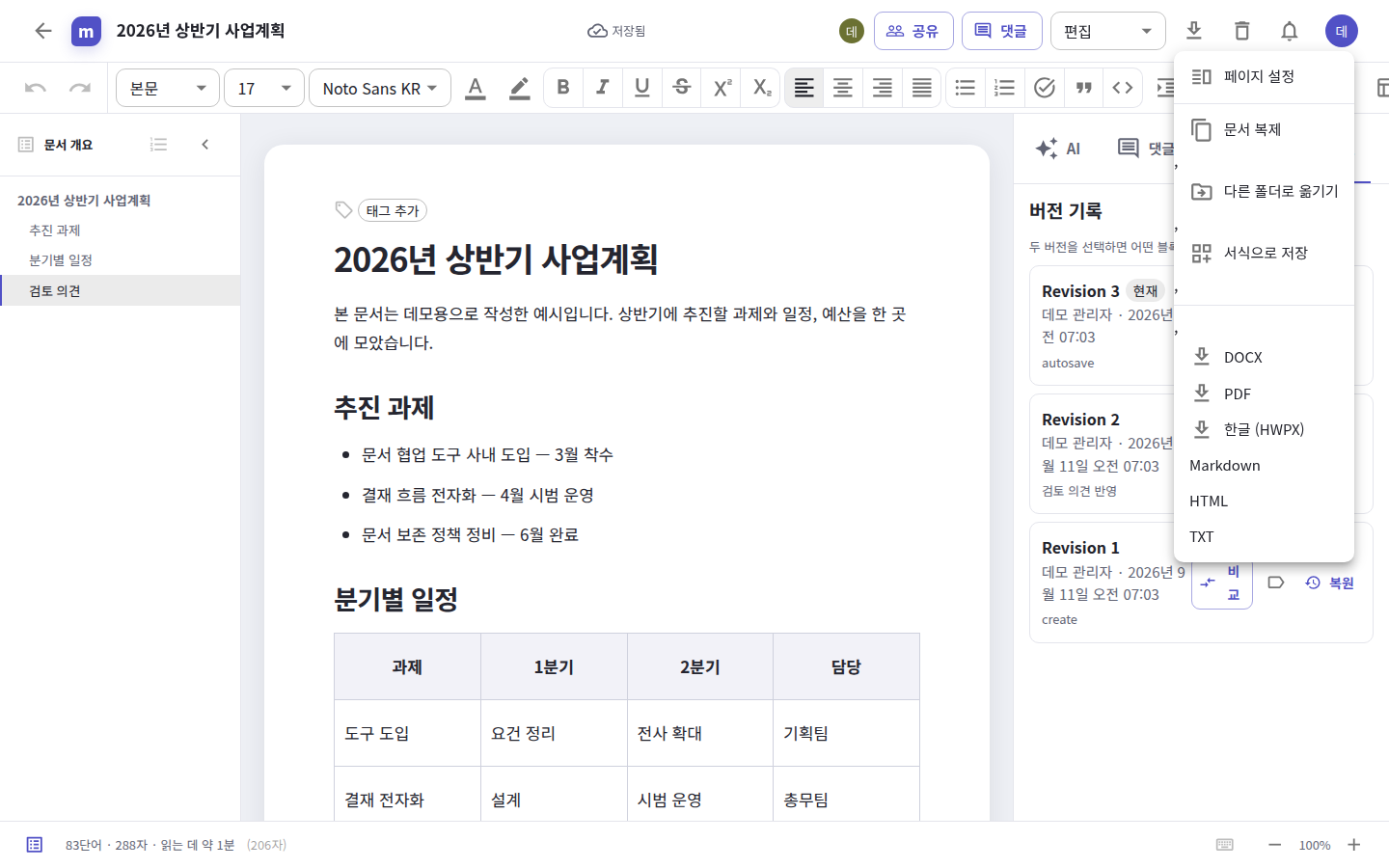Center align text
The width and height of the screenshot is (1389, 868).
tap(843, 88)
